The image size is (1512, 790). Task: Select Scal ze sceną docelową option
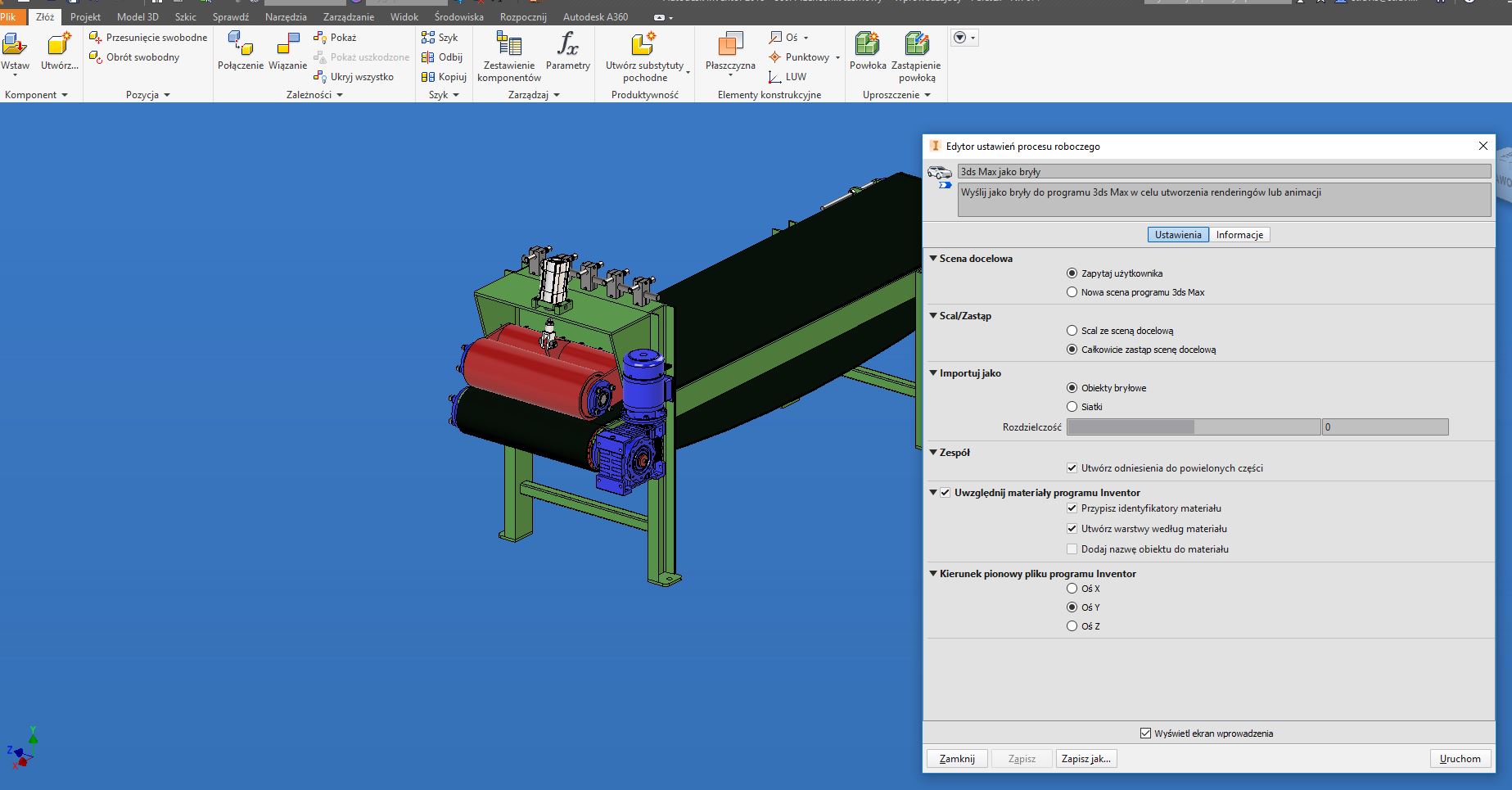1072,331
